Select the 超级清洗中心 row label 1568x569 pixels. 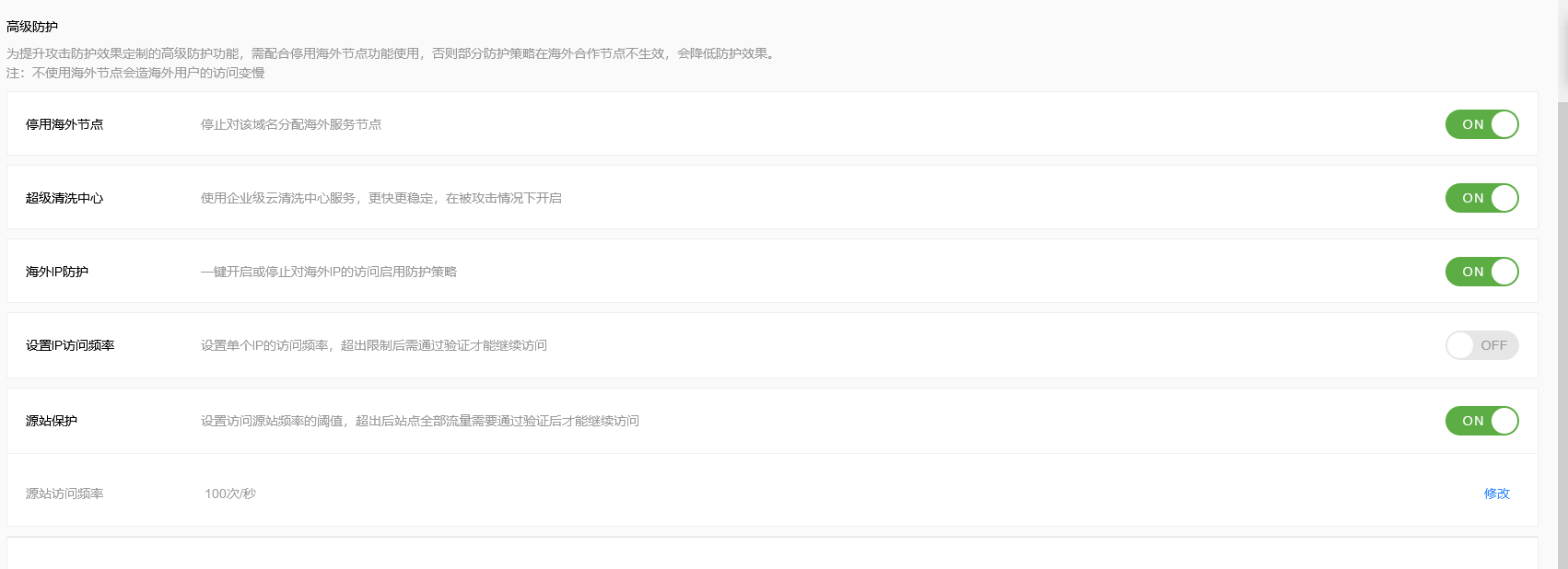pos(64,198)
